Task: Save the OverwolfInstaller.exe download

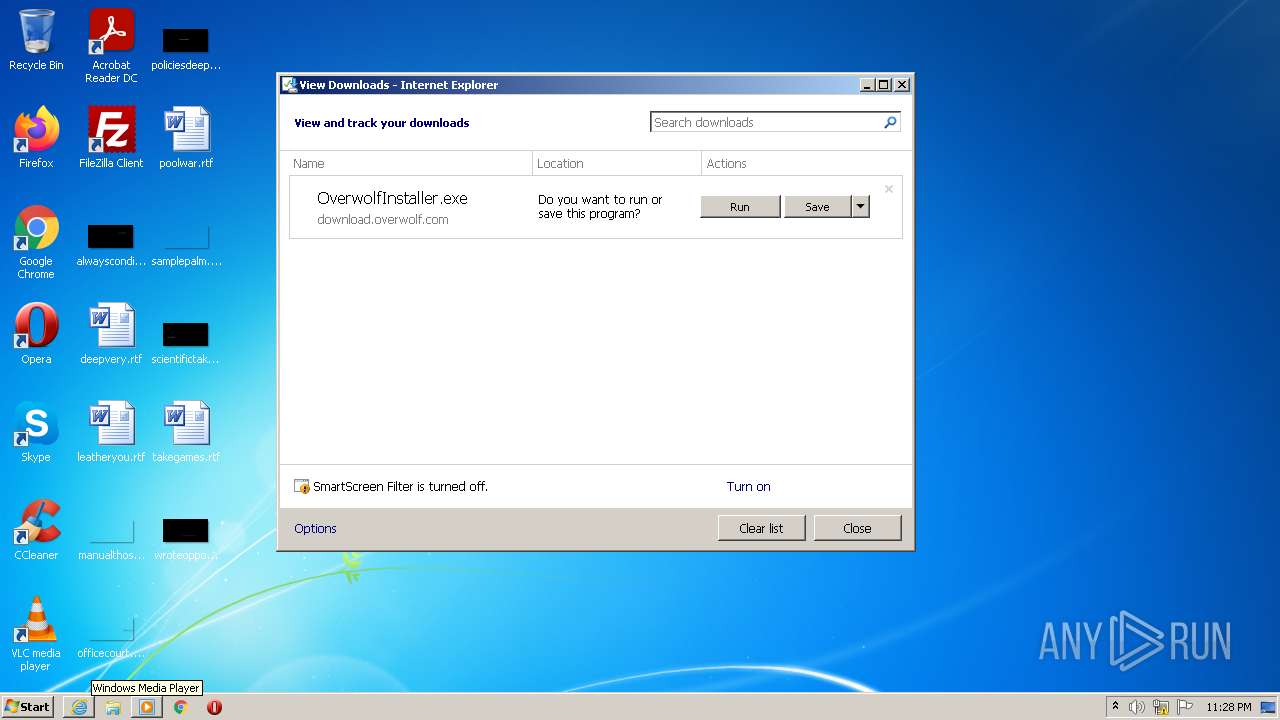Action: (x=817, y=207)
